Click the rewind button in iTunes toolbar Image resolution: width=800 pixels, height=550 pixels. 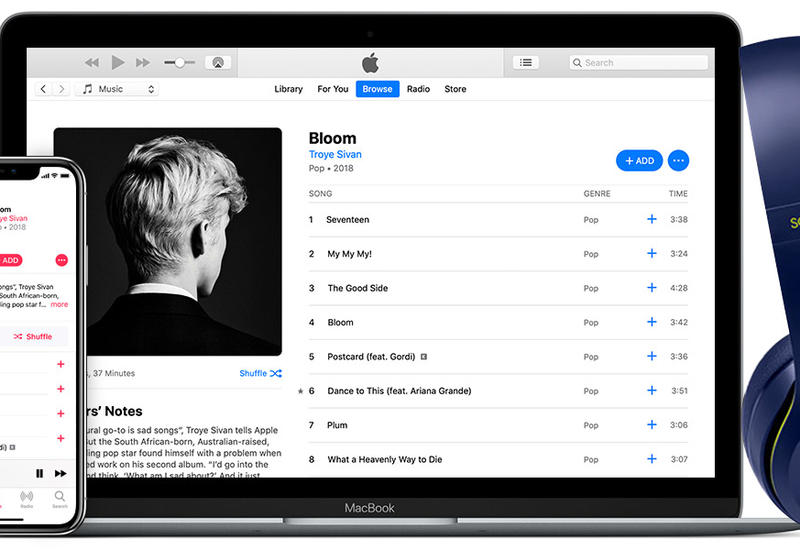[x=92, y=63]
